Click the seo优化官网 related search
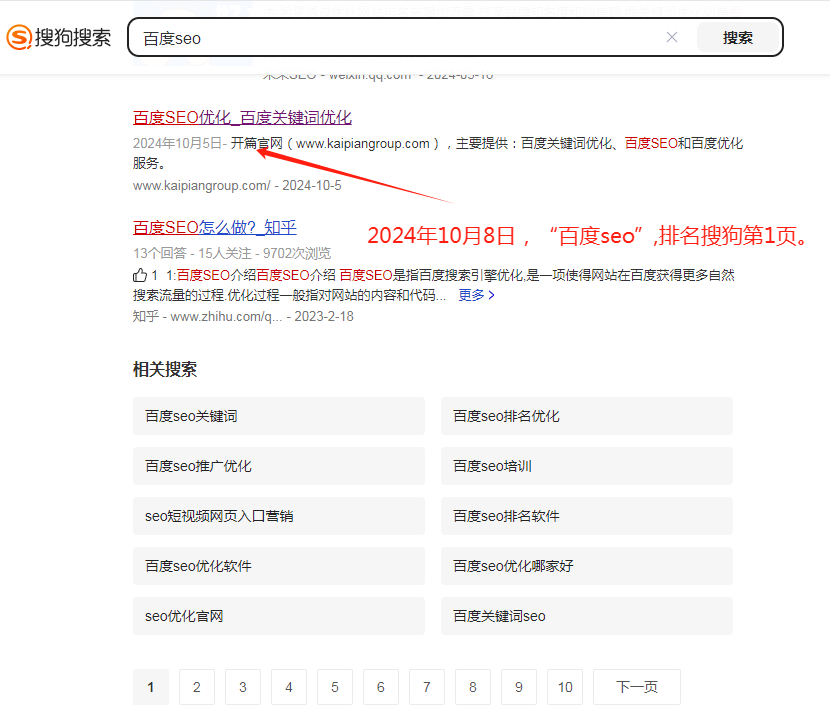 (x=278, y=616)
